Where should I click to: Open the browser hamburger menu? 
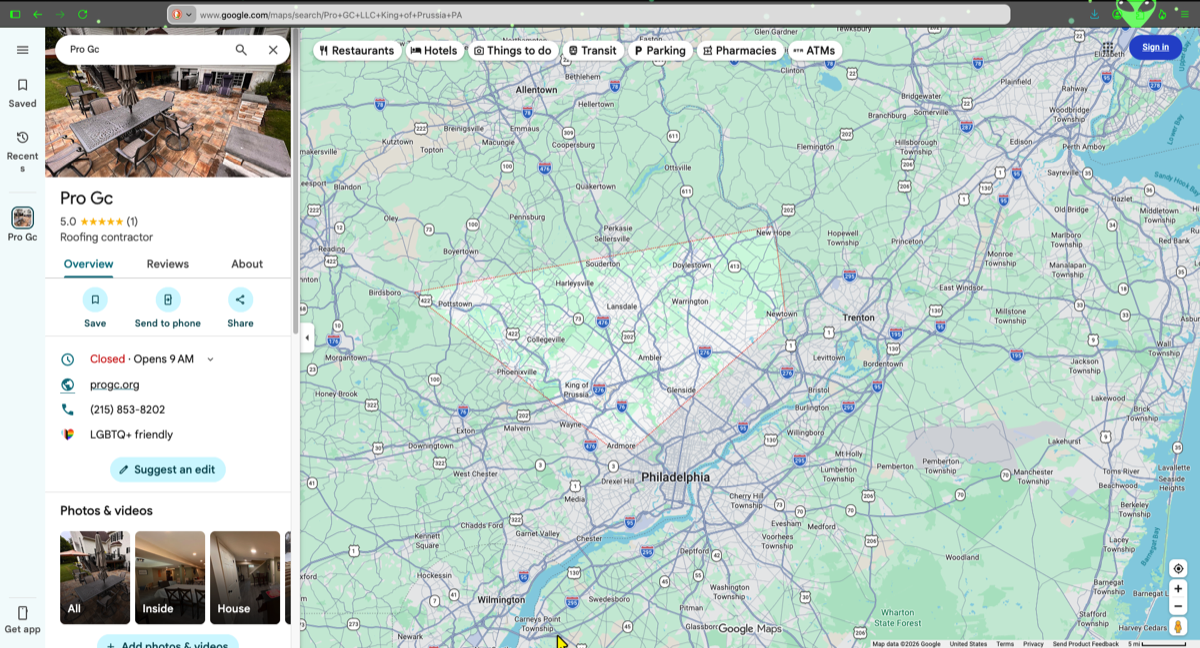point(1185,14)
